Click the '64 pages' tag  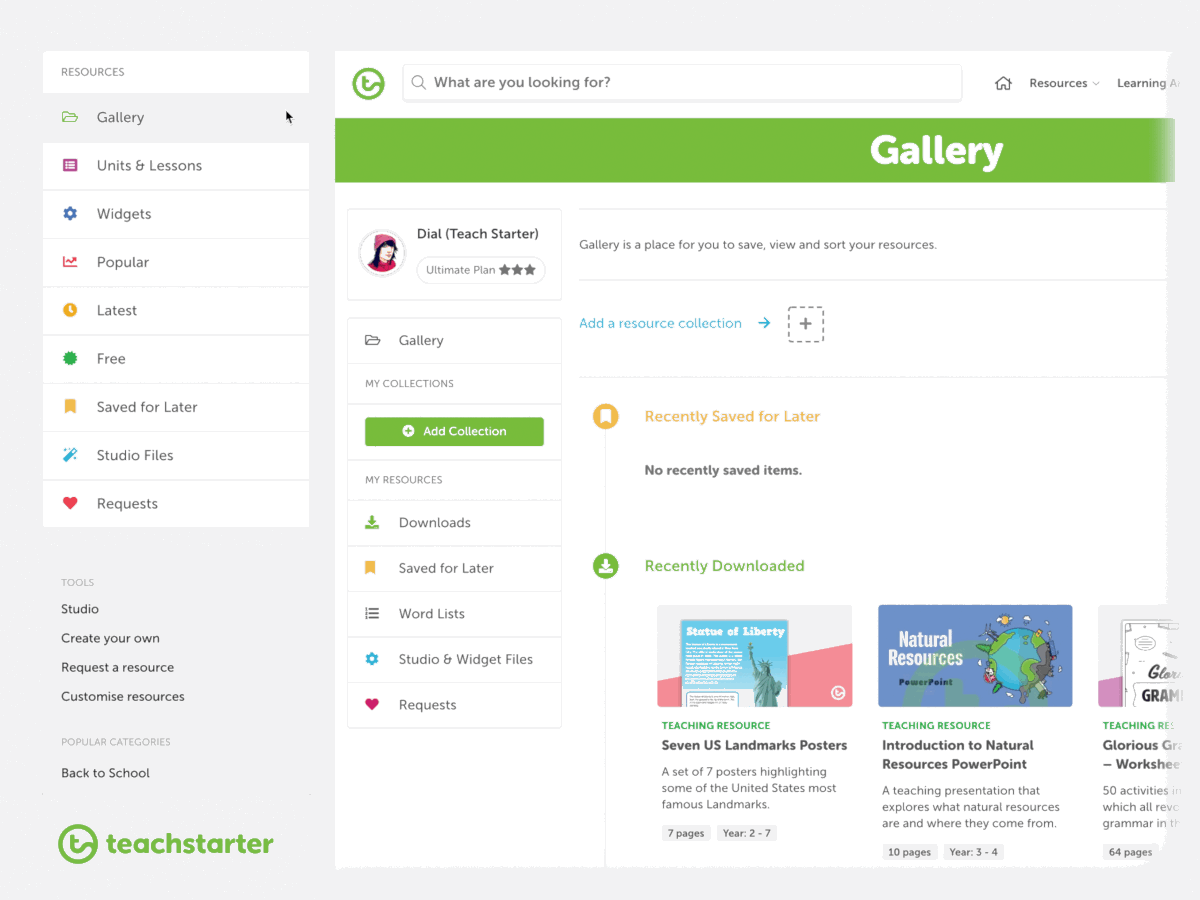tap(1130, 852)
